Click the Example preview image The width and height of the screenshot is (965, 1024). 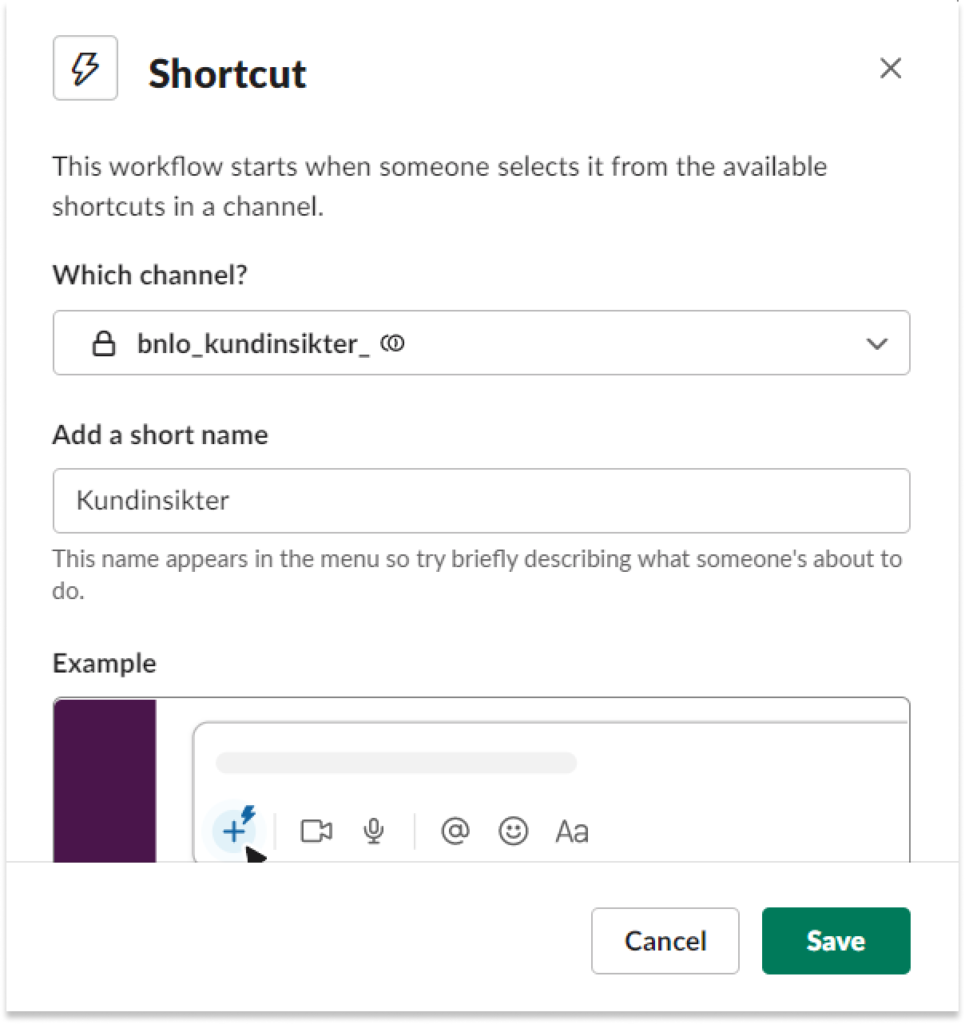(481, 780)
